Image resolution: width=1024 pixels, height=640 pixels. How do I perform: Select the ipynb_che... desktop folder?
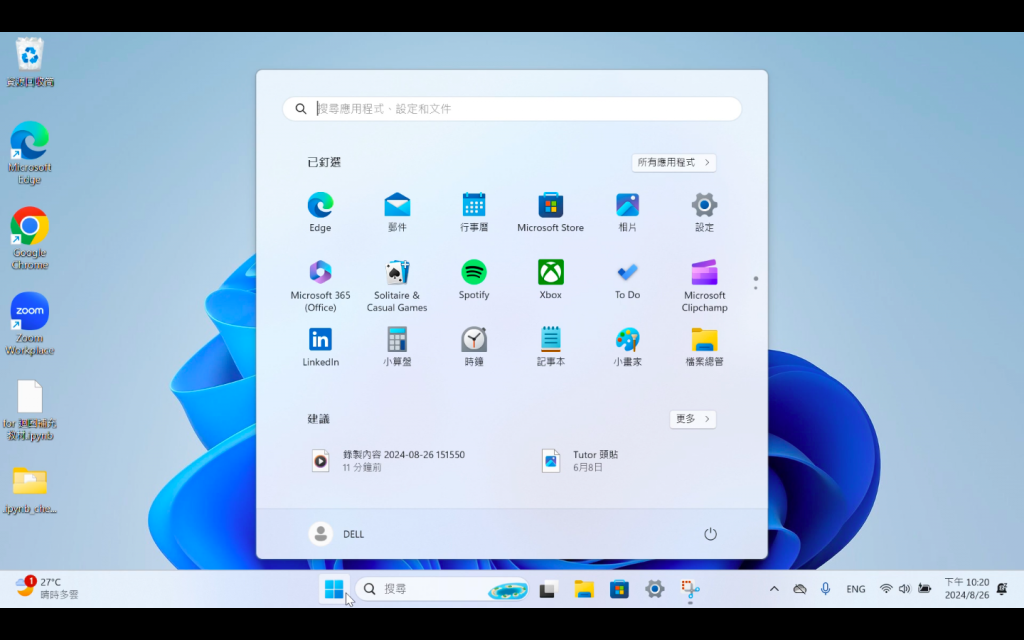[29, 490]
